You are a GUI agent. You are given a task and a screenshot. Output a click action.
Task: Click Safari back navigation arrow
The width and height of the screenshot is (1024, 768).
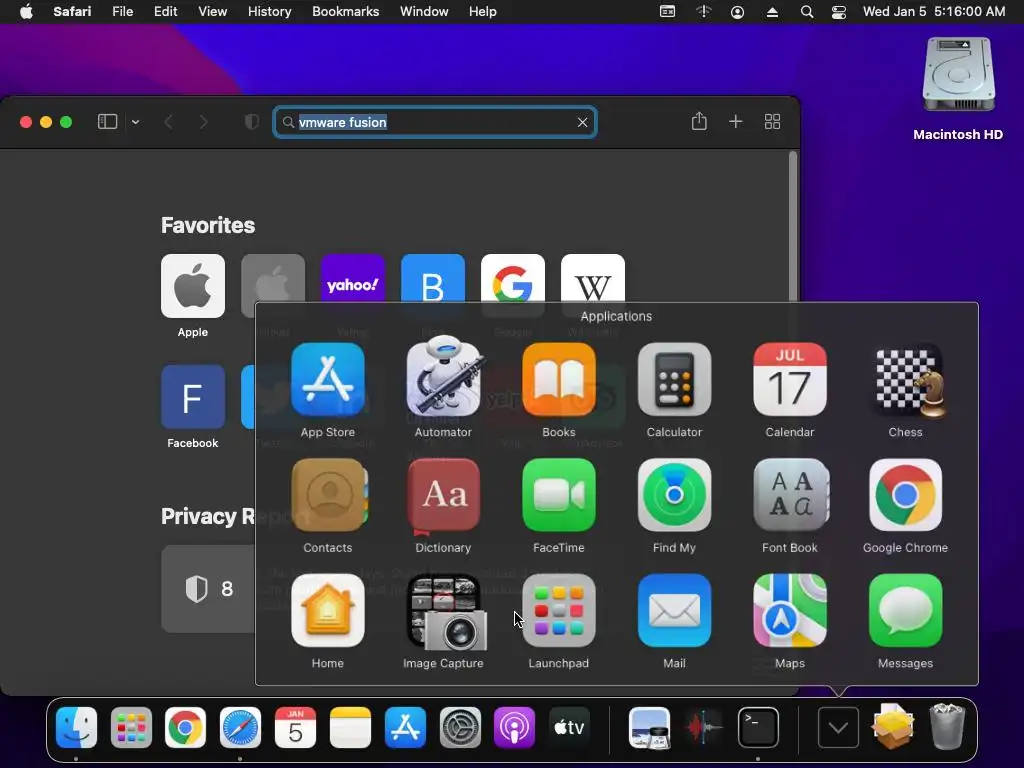168,122
